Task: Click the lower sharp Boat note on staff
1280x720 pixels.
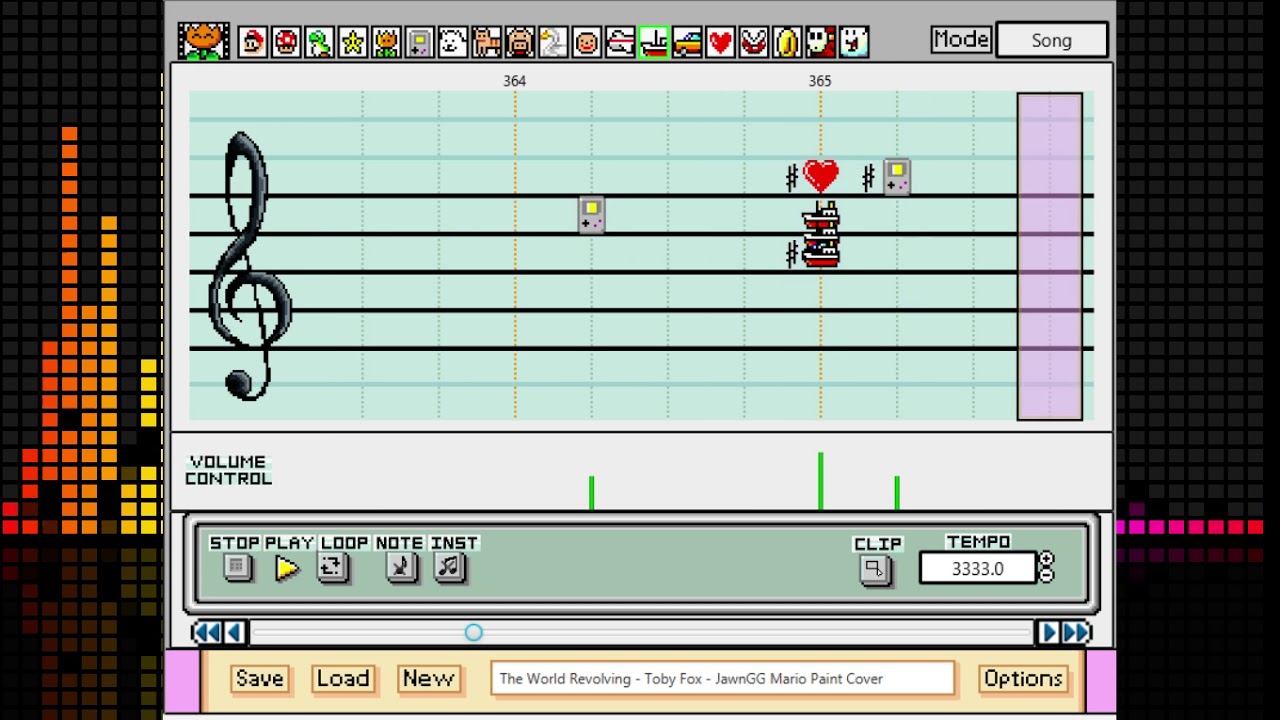Action: pos(821,252)
